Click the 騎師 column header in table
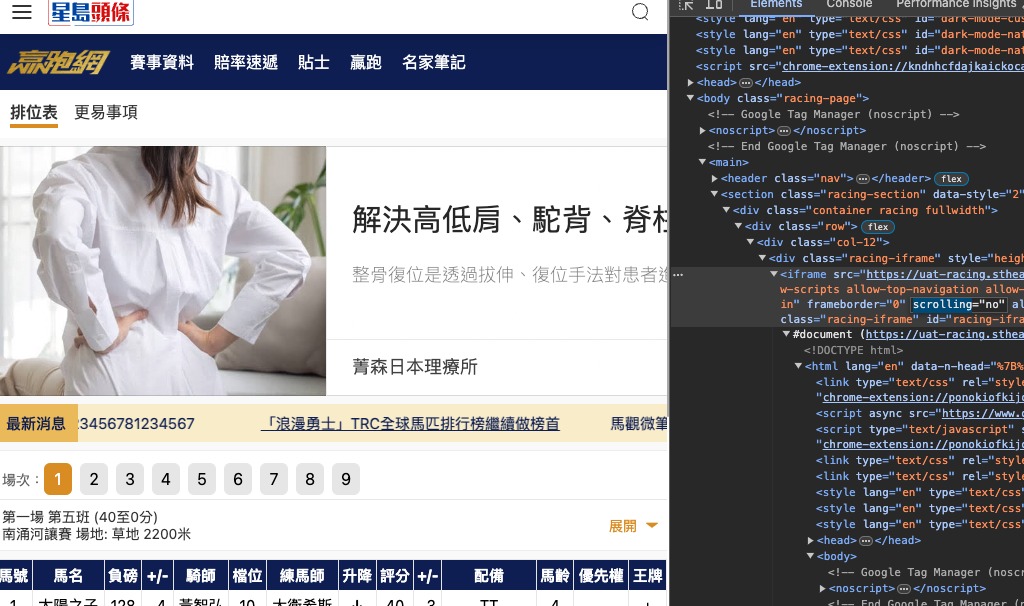 pyautogui.click(x=201, y=576)
